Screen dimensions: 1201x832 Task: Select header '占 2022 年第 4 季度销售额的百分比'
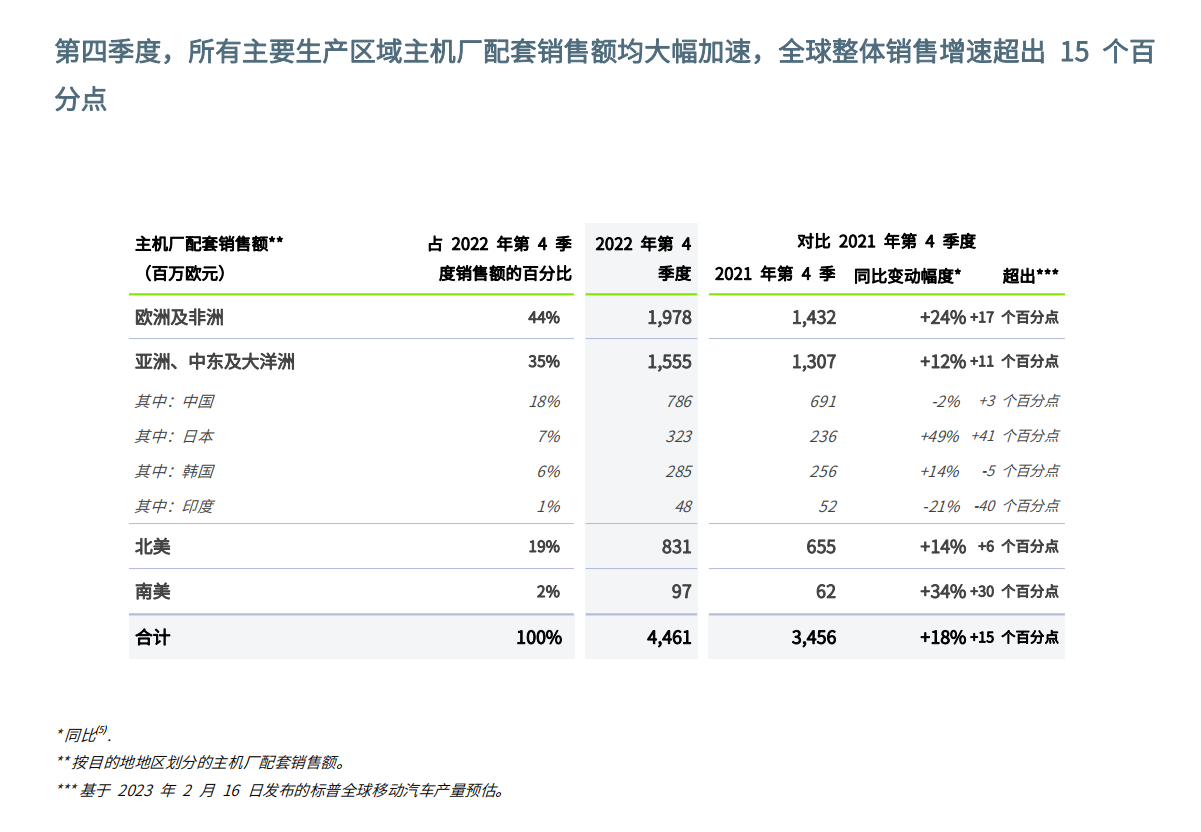click(x=499, y=258)
